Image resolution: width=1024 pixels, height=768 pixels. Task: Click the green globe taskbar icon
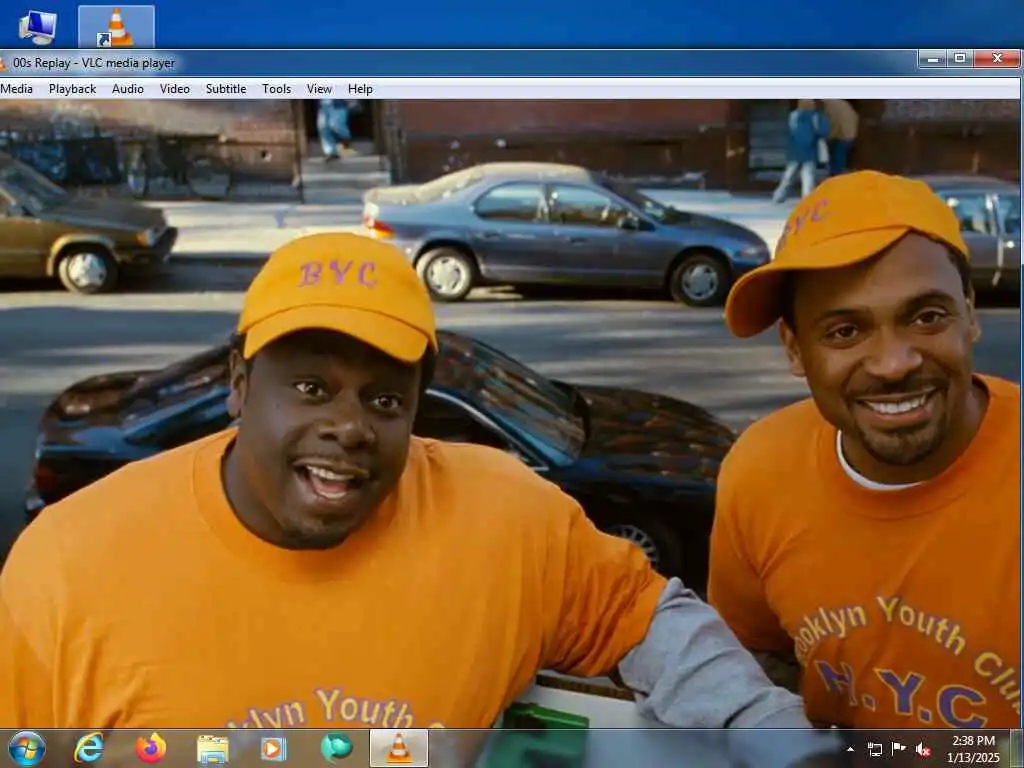coord(336,748)
